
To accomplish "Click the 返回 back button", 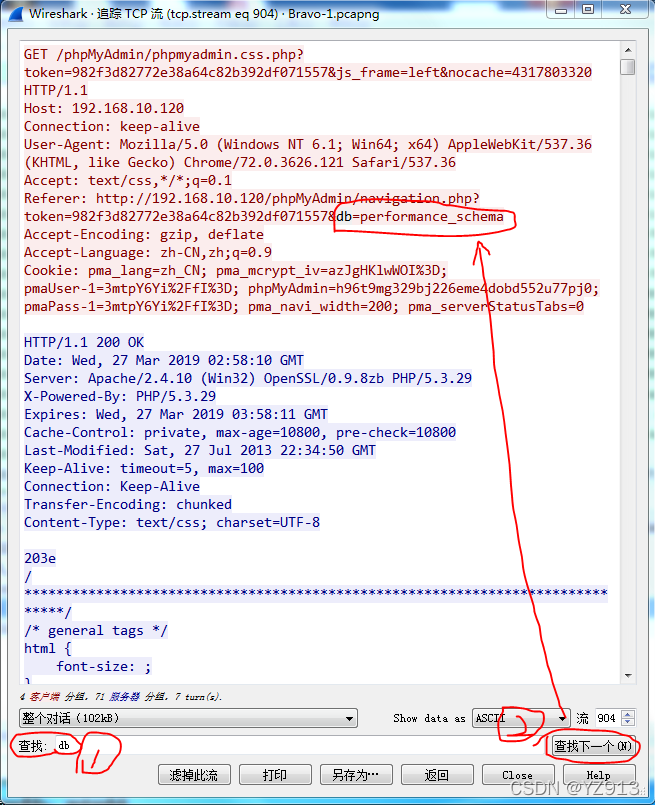I will click(x=437, y=774).
